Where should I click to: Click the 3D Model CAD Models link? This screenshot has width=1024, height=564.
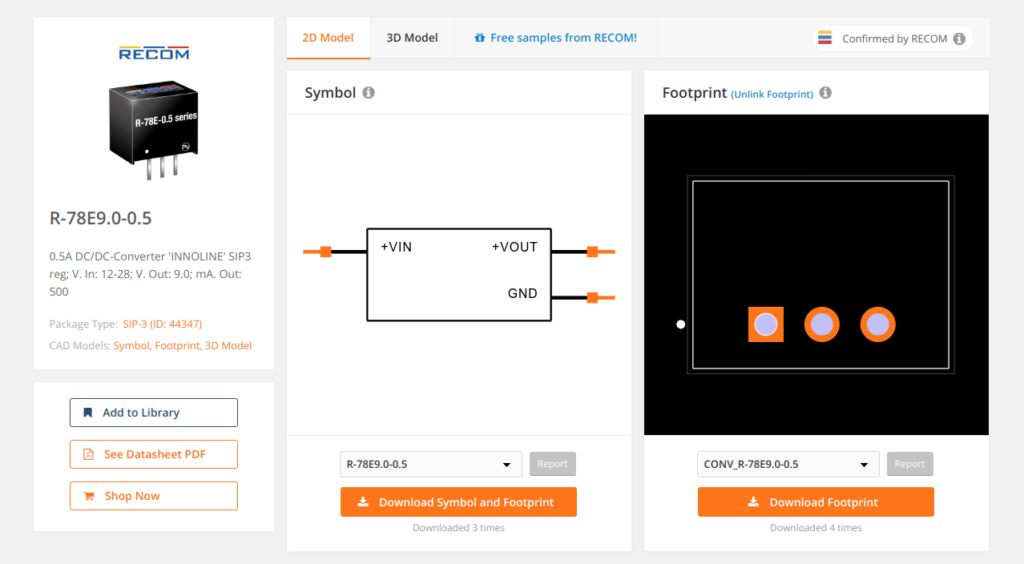pos(228,345)
